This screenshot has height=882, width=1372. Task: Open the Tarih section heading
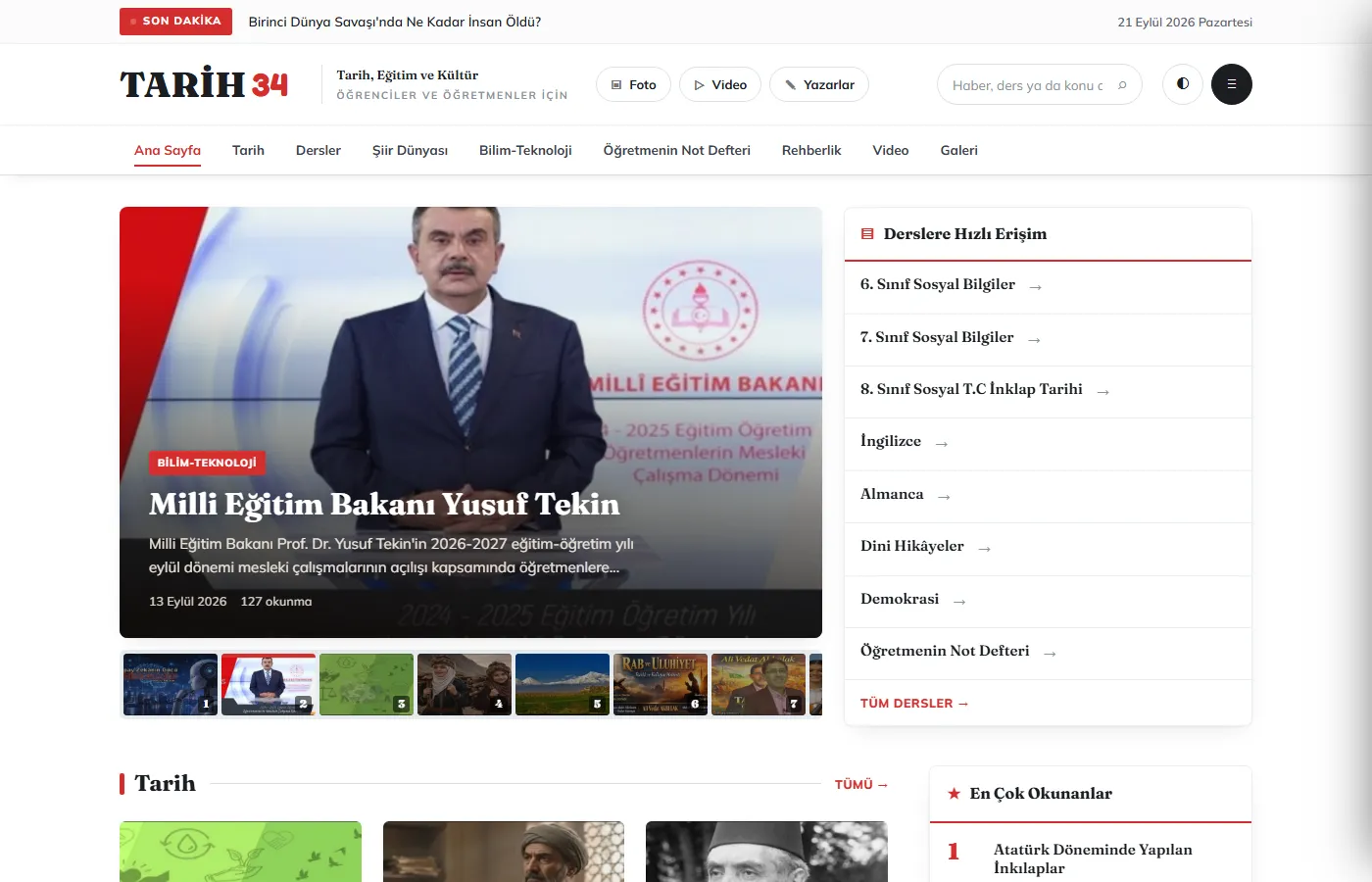tap(165, 783)
